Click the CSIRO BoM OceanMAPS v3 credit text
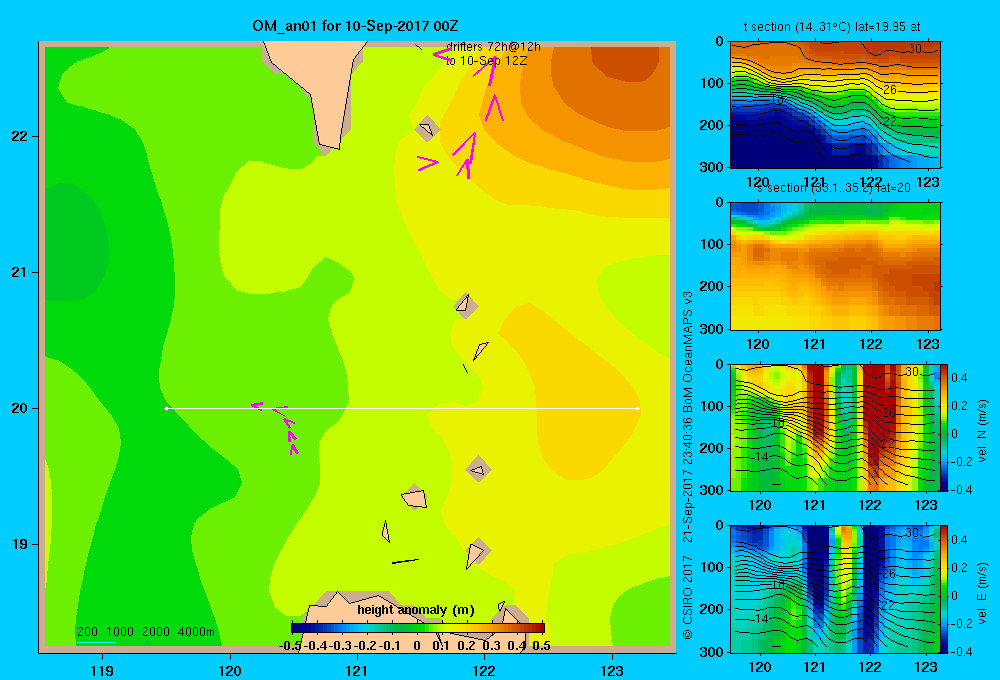The height and width of the screenshot is (680, 1000). tap(688, 466)
